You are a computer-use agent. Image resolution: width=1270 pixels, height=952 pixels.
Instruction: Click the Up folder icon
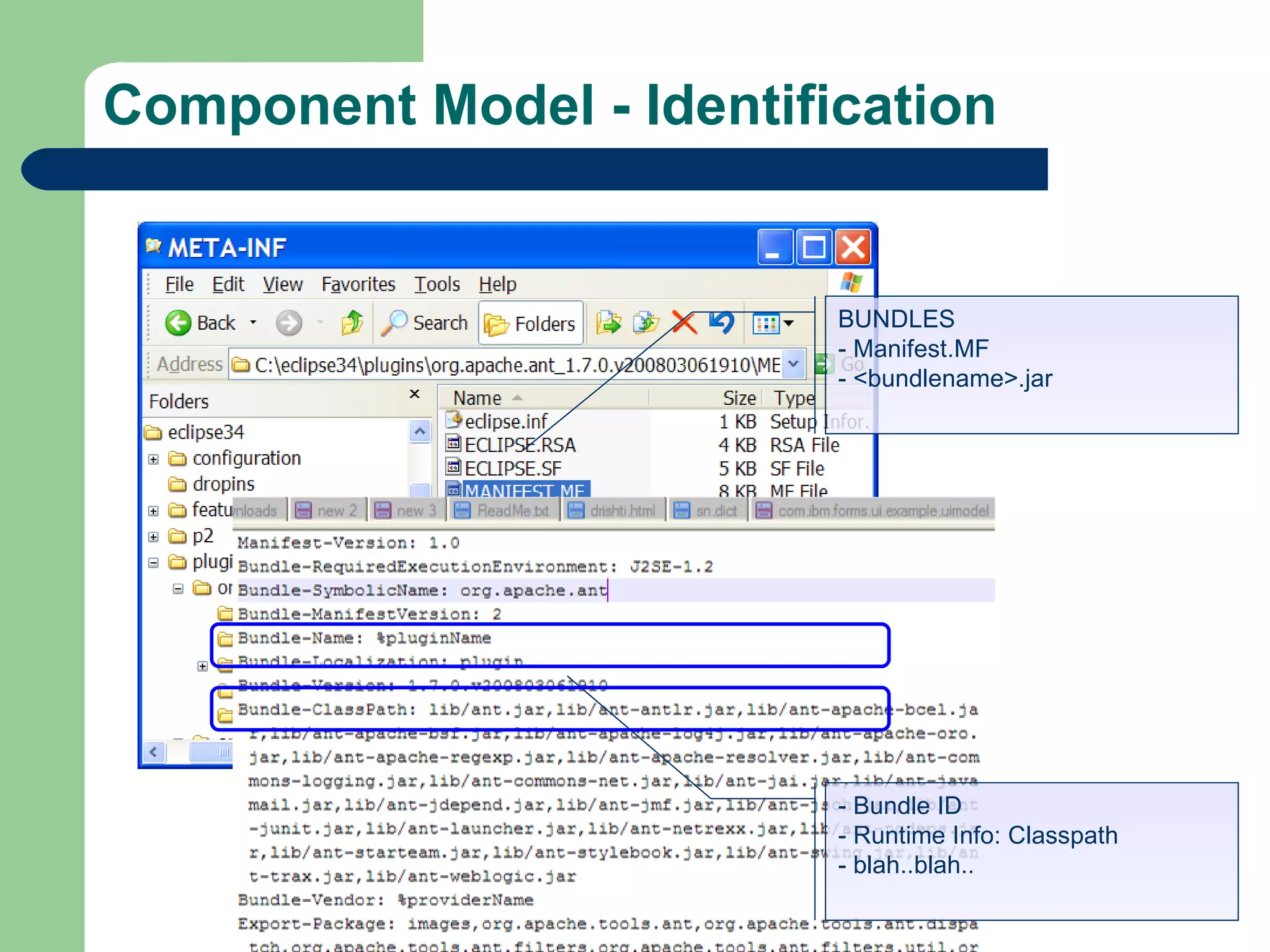tap(352, 323)
